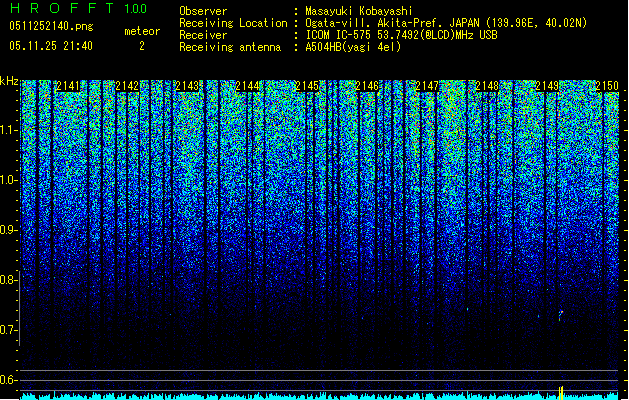
Task: Click the 2147 time marker
Action: [x=427, y=86]
